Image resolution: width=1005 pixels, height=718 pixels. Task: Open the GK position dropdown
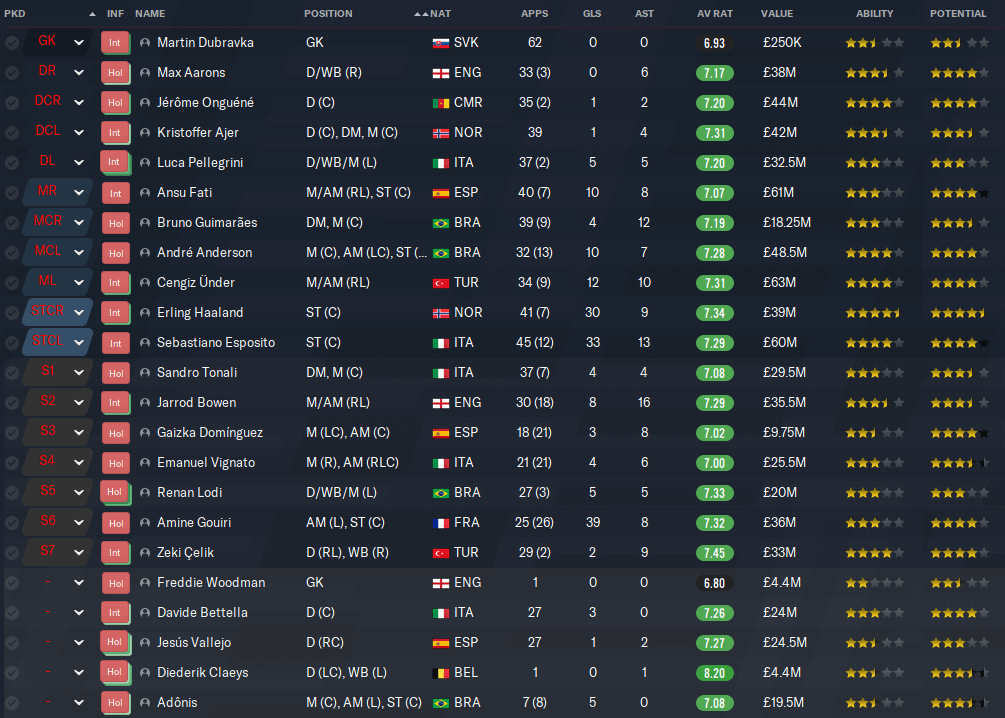point(79,43)
